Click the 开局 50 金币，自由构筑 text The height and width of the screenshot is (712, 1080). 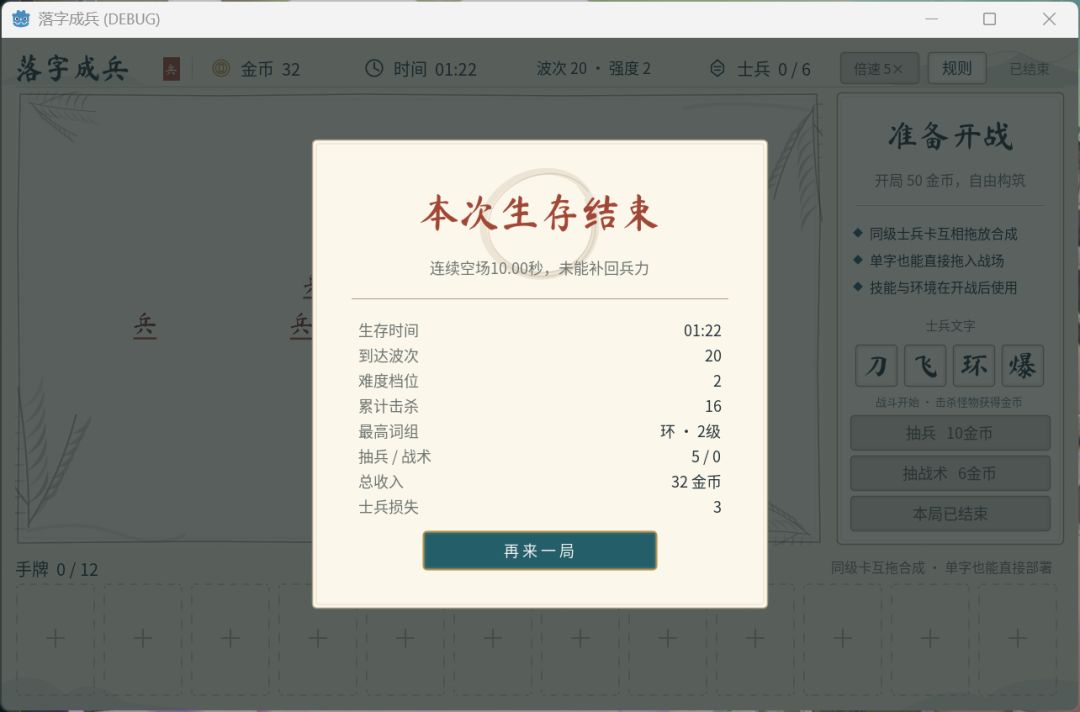pyautogui.click(x=950, y=180)
